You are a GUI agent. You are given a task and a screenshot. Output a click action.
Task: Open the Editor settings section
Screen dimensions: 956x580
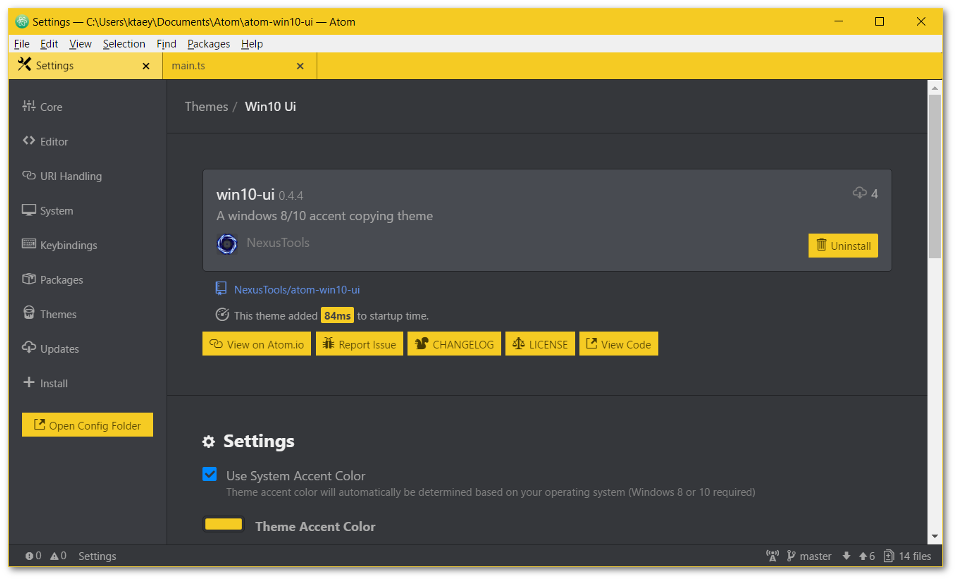[45, 141]
